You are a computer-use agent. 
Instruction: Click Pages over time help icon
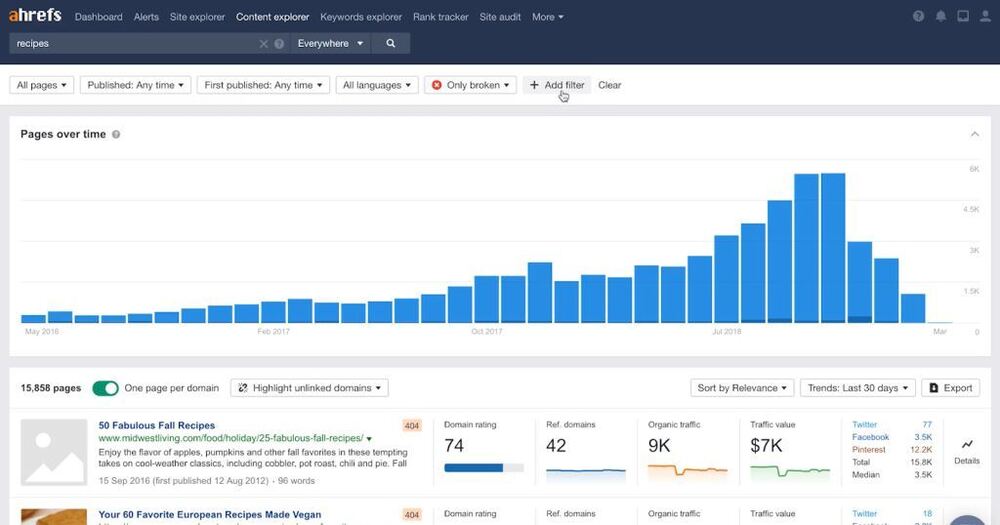[116, 135]
